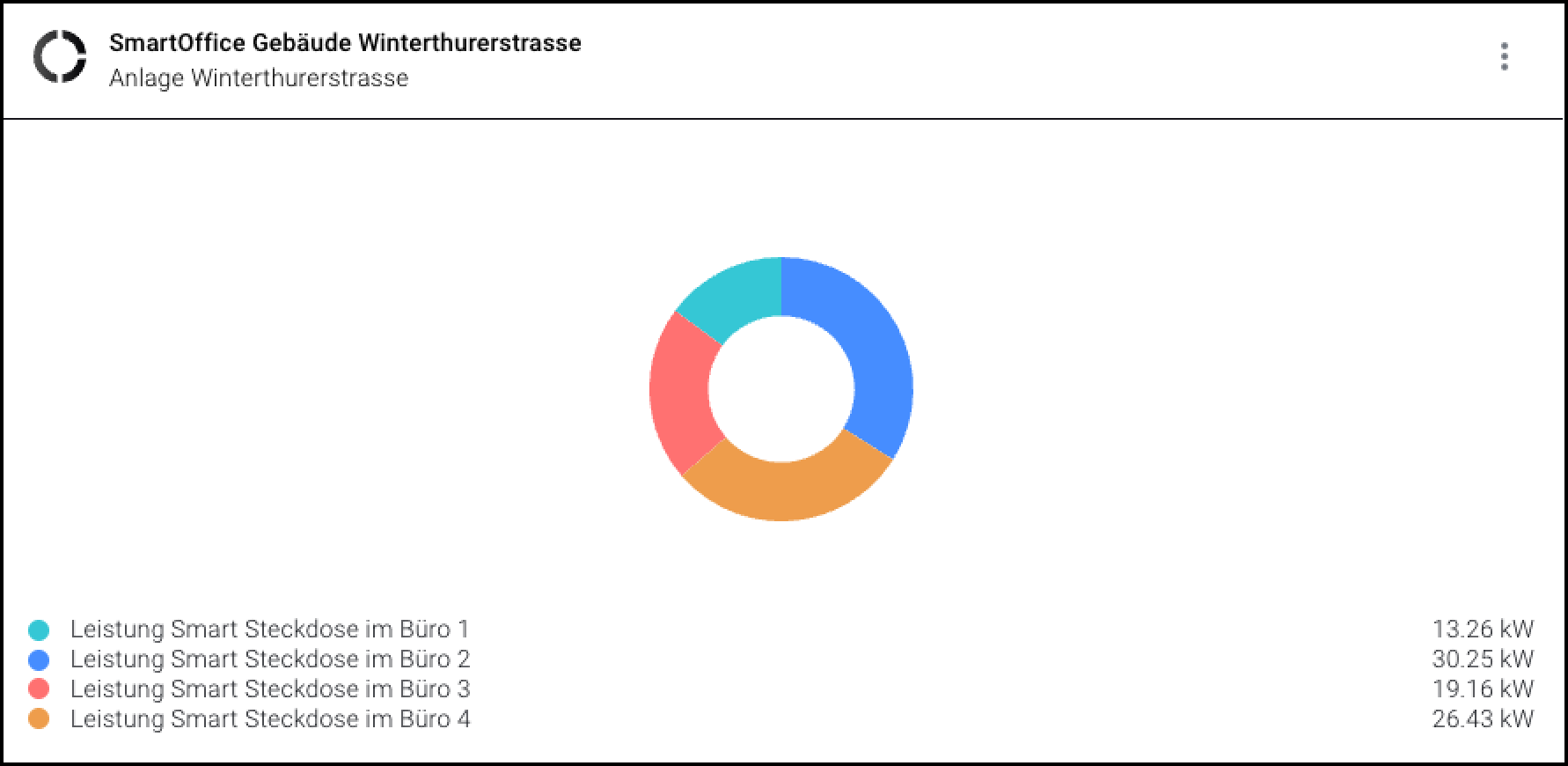
Task: Click the red Büro 3 legend dot
Action: coord(39,689)
